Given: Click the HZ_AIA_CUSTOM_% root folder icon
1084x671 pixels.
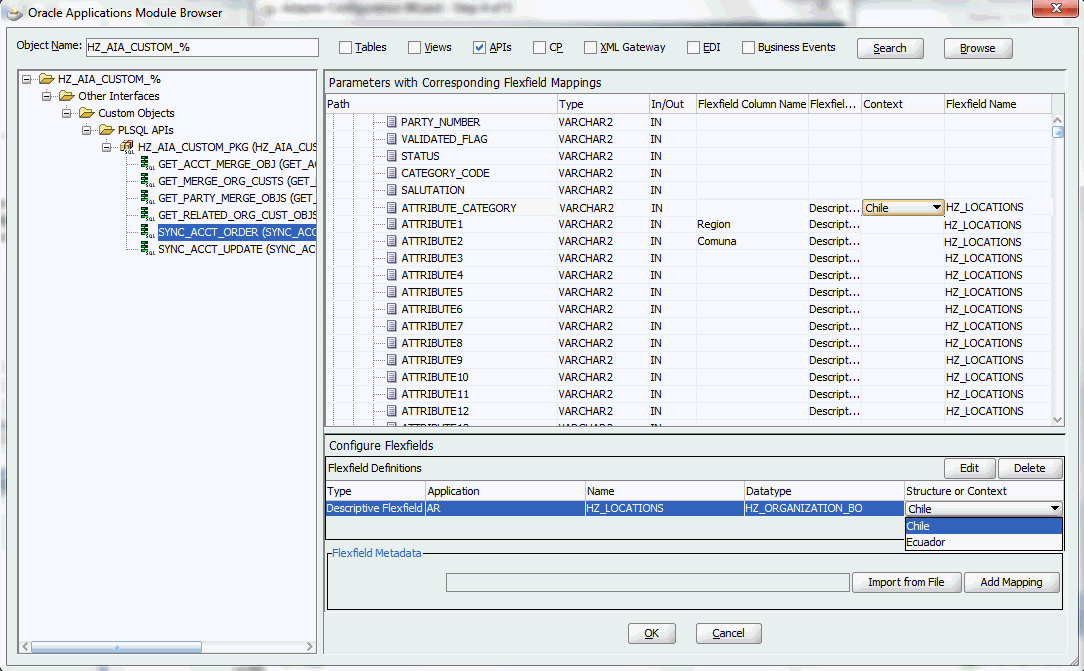Looking at the screenshot, I should pos(46,79).
